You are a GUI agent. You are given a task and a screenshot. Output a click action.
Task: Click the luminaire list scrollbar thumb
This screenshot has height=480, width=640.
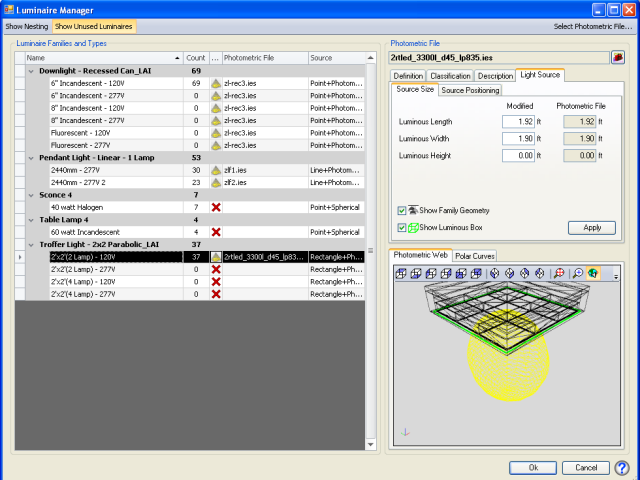[x=371, y=251]
